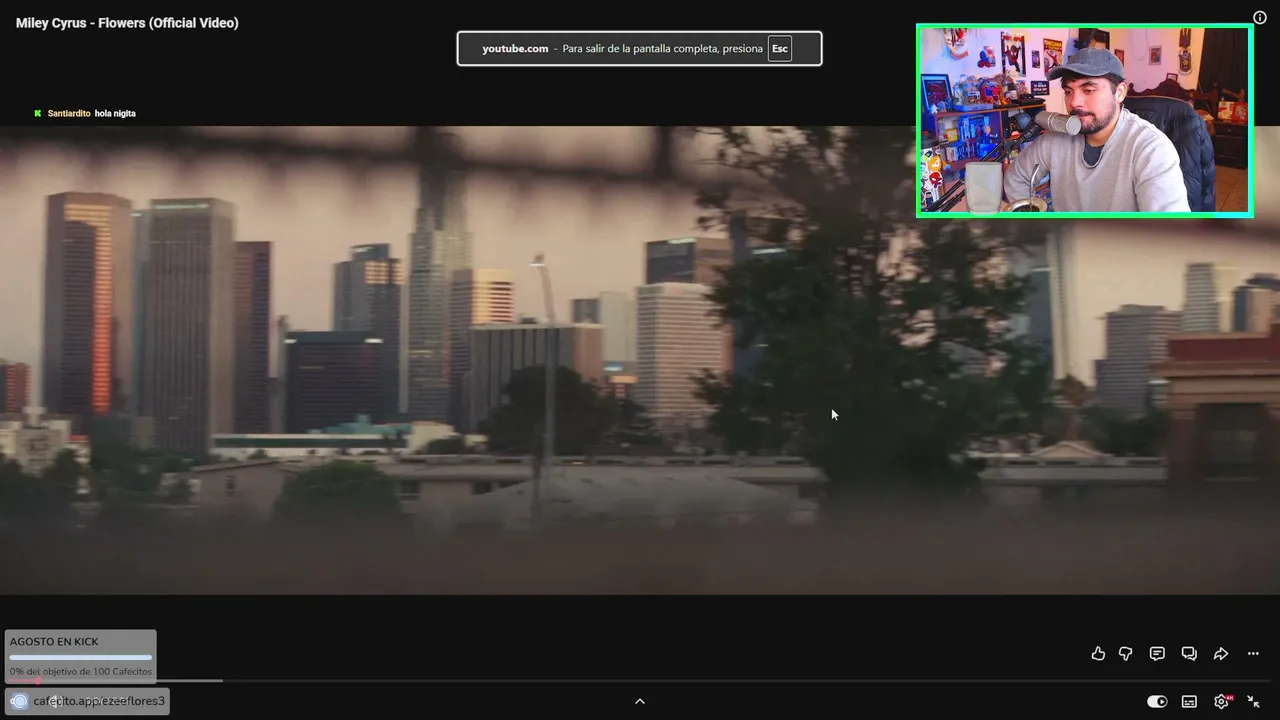Screen dimensions: 1280x720
Task: Click the Miley Cyrus - Flowers video title
Action: pyautogui.click(x=127, y=23)
